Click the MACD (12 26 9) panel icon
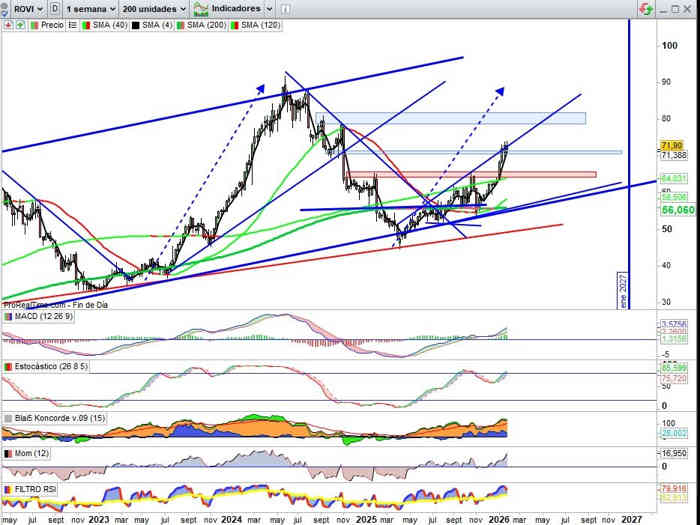 click(x=8, y=316)
